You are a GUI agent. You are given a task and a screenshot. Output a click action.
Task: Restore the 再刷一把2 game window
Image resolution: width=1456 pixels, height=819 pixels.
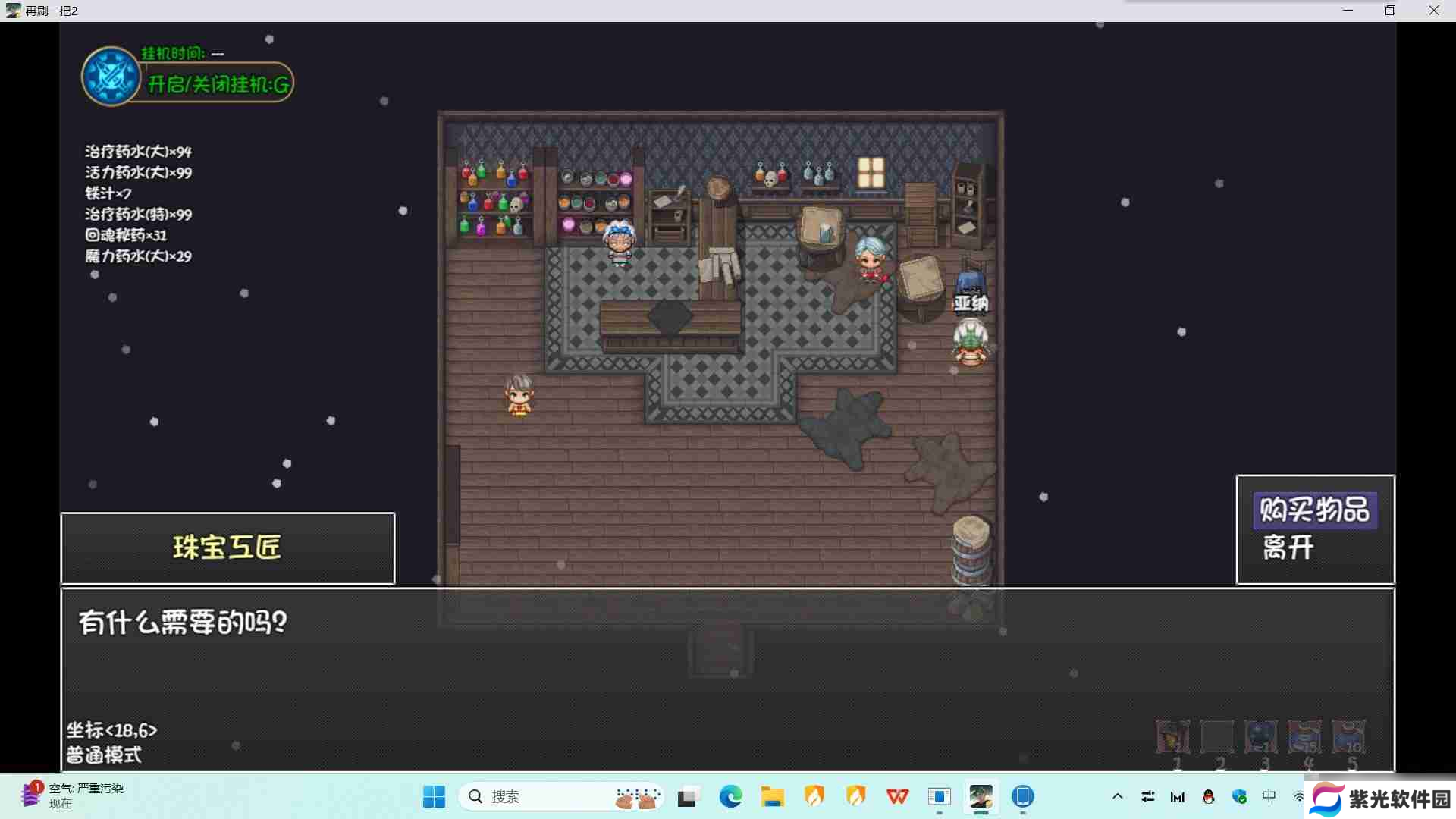pyautogui.click(x=1390, y=11)
